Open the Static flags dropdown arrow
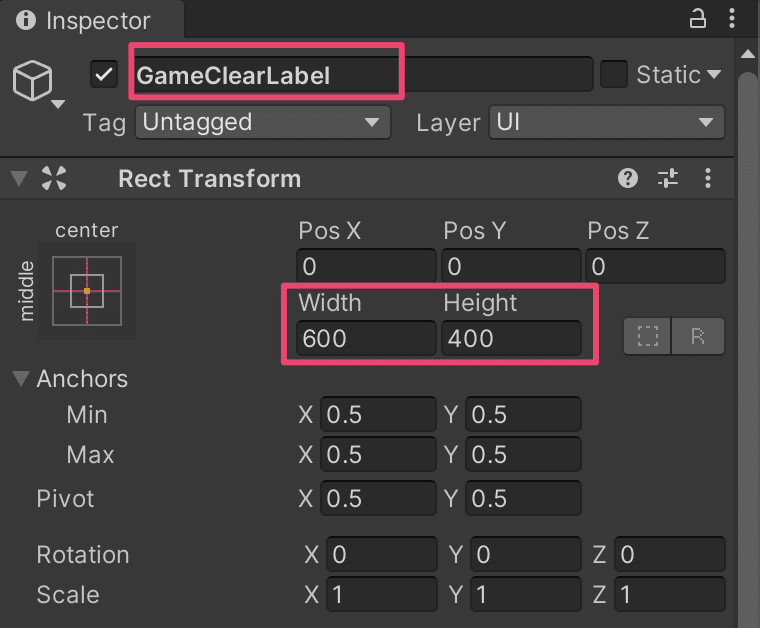This screenshot has height=628, width=760. pos(714,75)
